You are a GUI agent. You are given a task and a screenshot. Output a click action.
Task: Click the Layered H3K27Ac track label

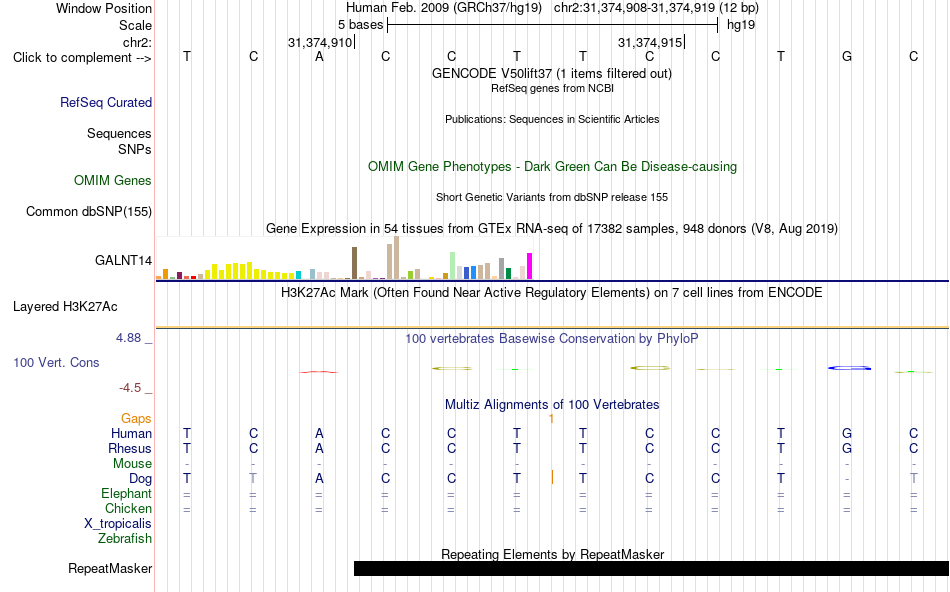click(65, 307)
